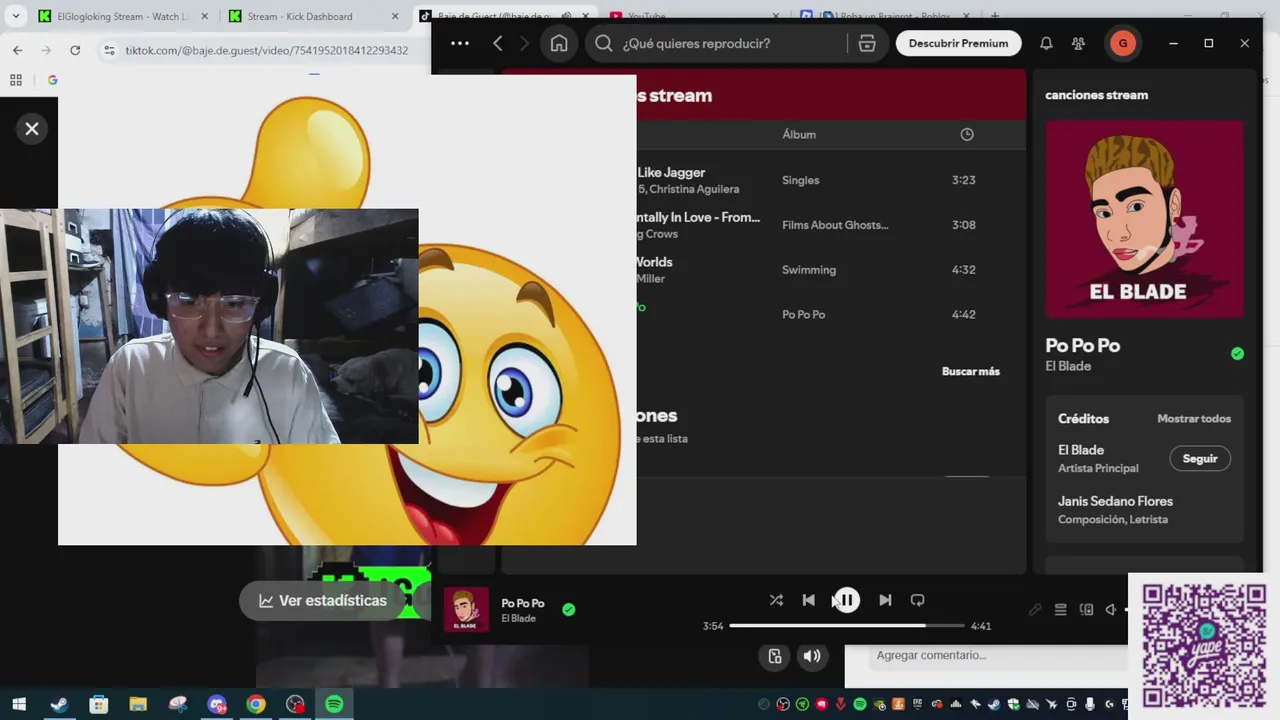Go back in Chrome browser
Screen dimensions: 1280x720
click(18, 50)
